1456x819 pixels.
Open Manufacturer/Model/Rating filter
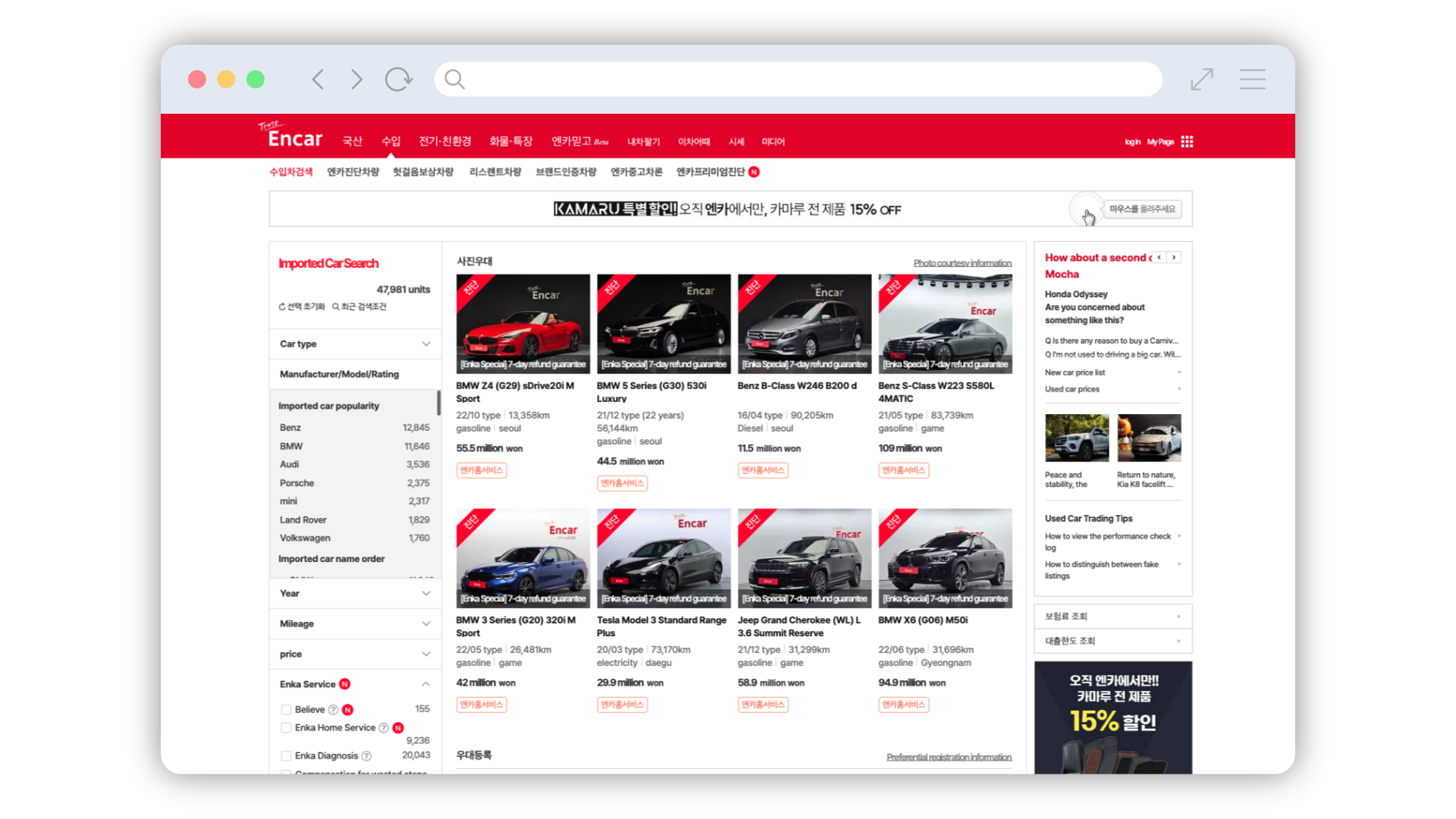(x=355, y=374)
